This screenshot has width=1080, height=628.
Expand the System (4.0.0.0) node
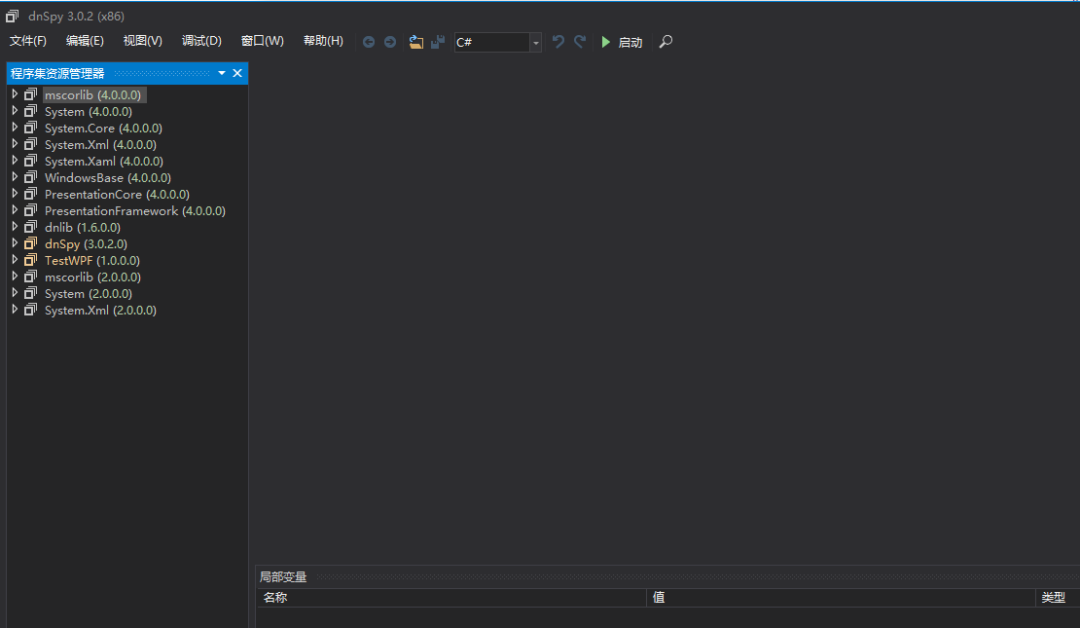click(14, 110)
